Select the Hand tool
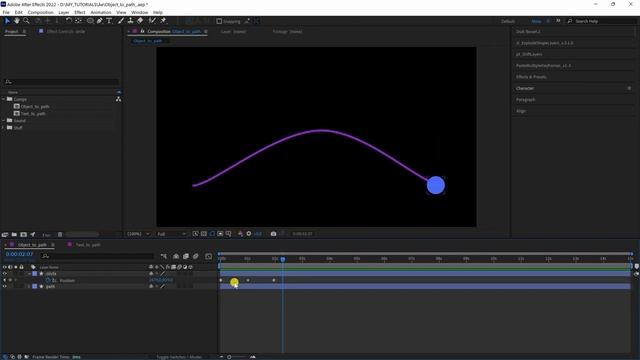 (17, 20)
